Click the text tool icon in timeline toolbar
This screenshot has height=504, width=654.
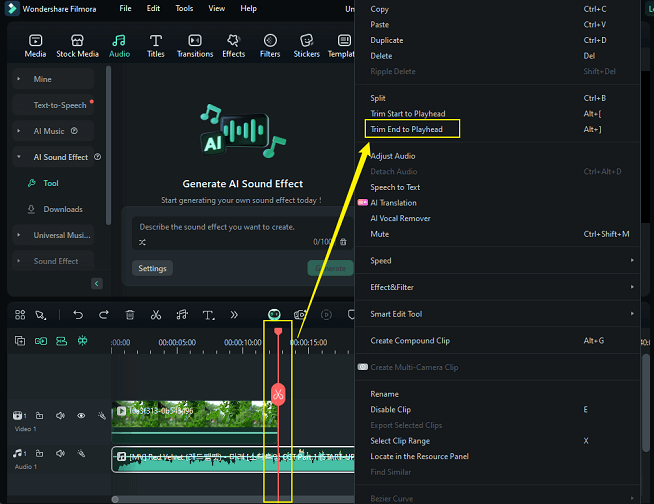pos(208,315)
